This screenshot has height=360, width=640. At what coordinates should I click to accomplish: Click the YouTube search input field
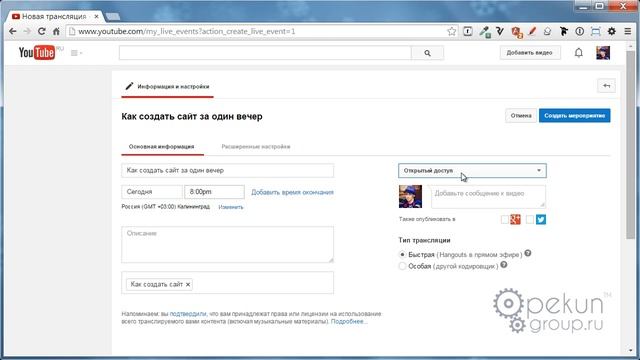265,53
